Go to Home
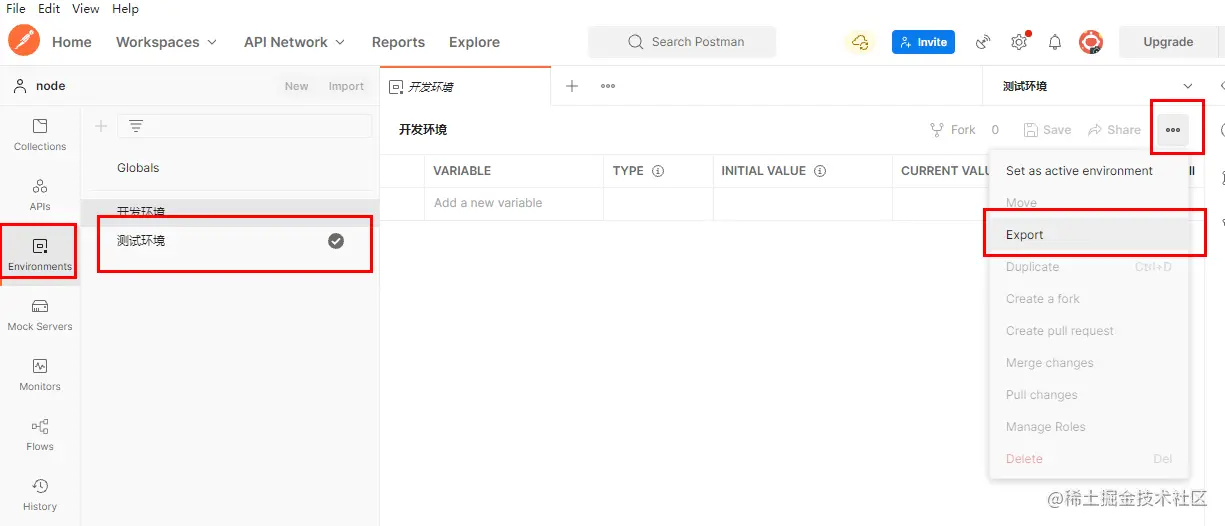The image size is (1225, 526). (72, 42)
